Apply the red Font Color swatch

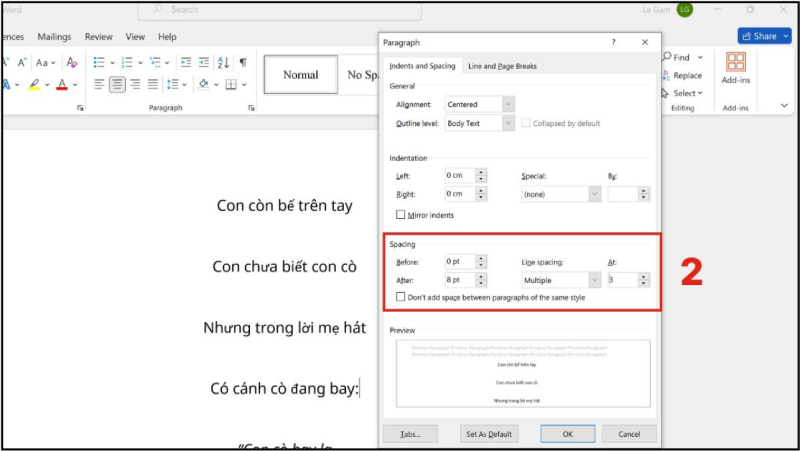point(62,85)
